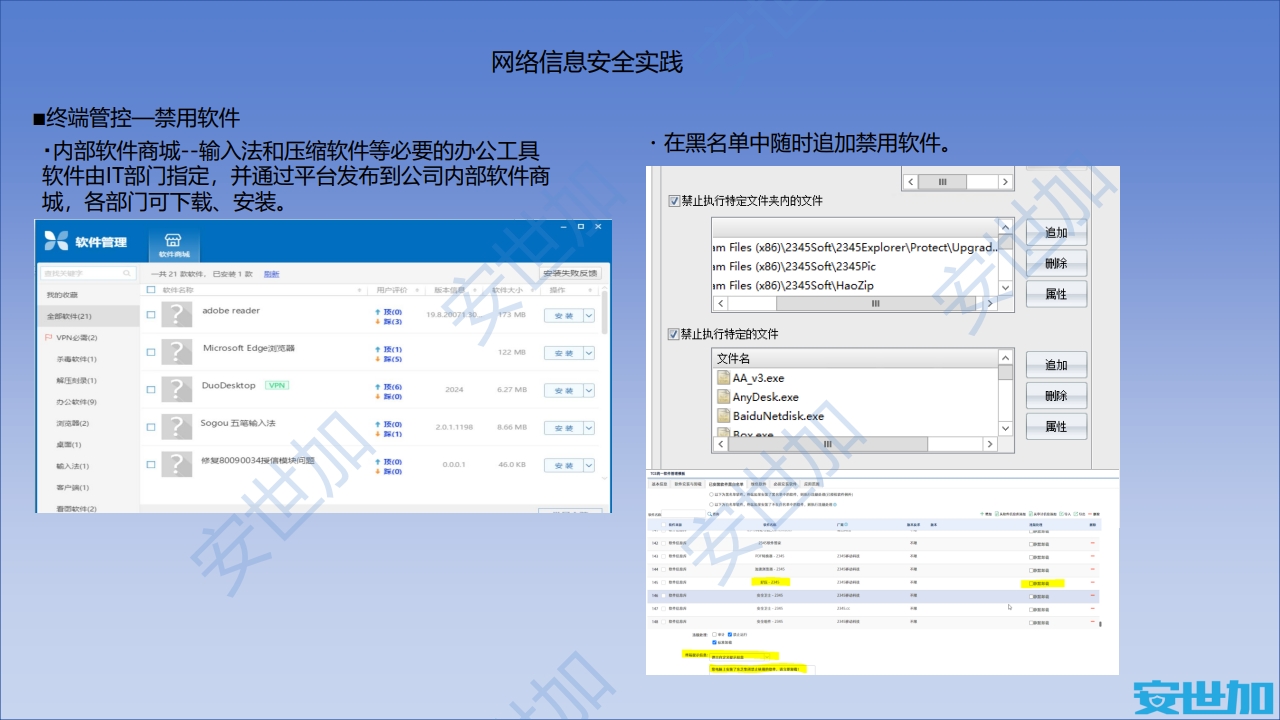
Task: Click the Sogou 五笔输入法 placeholder icon
Action: (177, 427)
